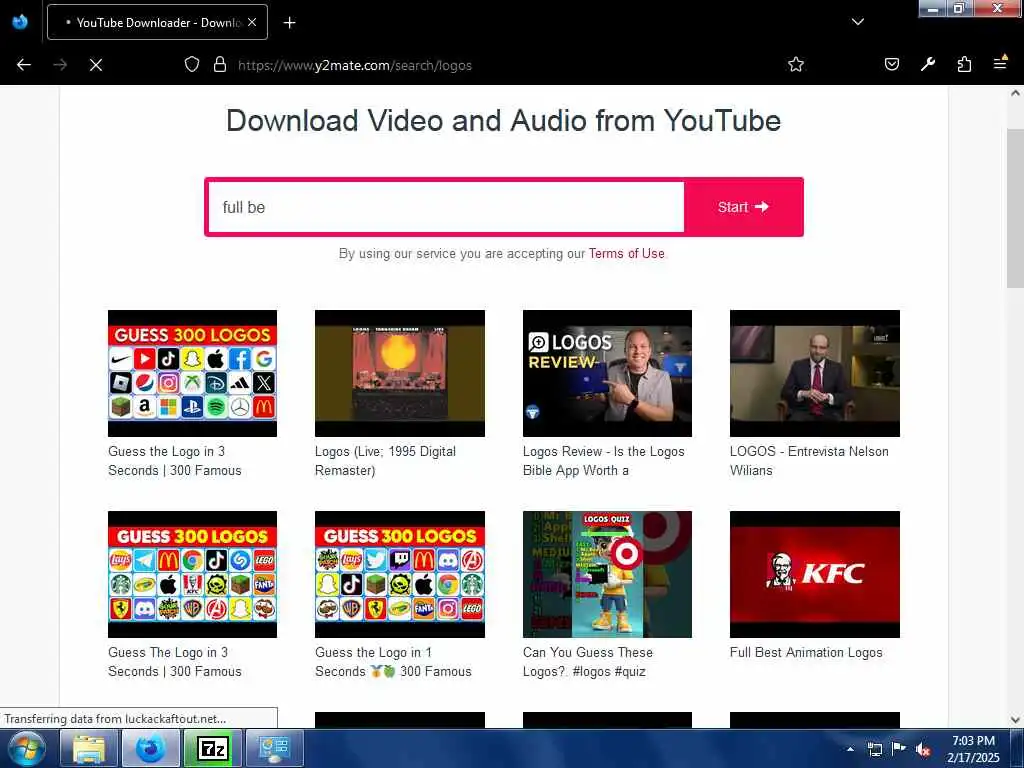
Task: Show hidden system tray icons
Action: click(850, 749)
